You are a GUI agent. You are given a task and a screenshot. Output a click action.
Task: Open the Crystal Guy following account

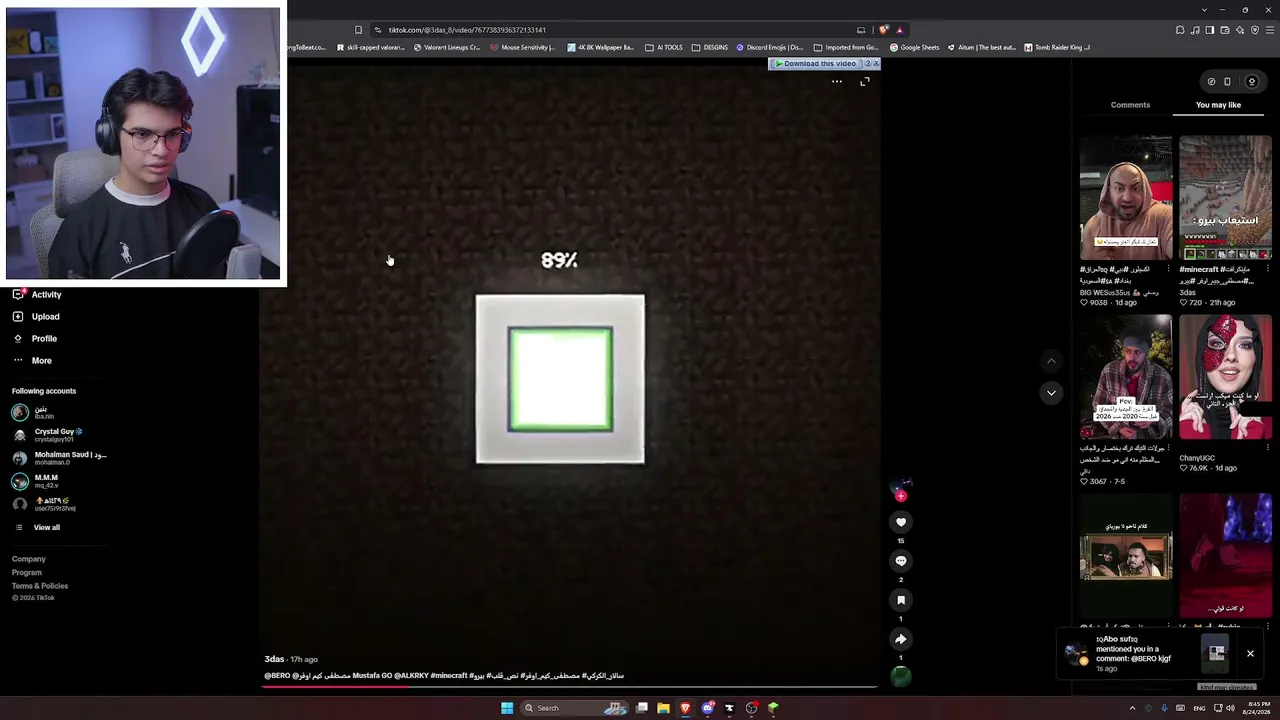tap(47, 435)
